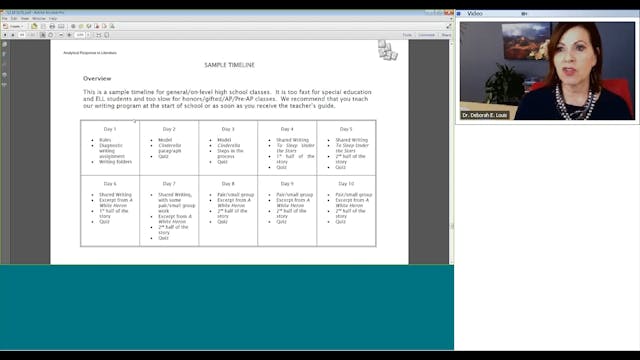Click the SAMPLE TIMELINE heading
This screenshot has width=640, height=360.
(229, 65)
